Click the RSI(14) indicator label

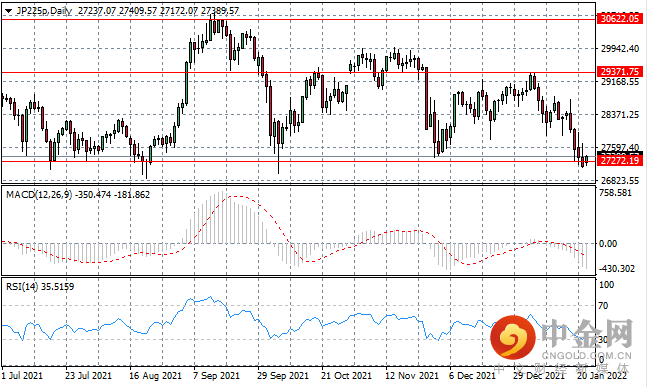point(23,287)
